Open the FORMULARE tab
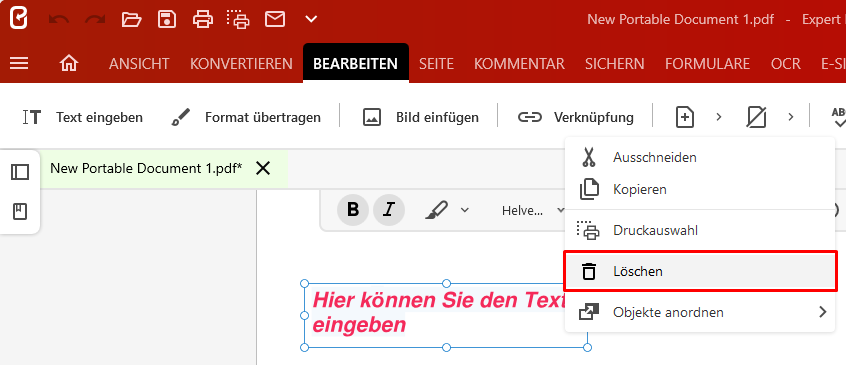 [x=707, y=64]
